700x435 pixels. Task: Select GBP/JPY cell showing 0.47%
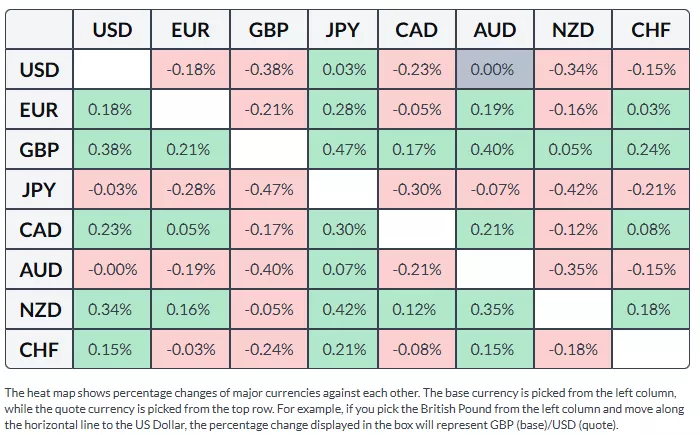pos(343,150)
